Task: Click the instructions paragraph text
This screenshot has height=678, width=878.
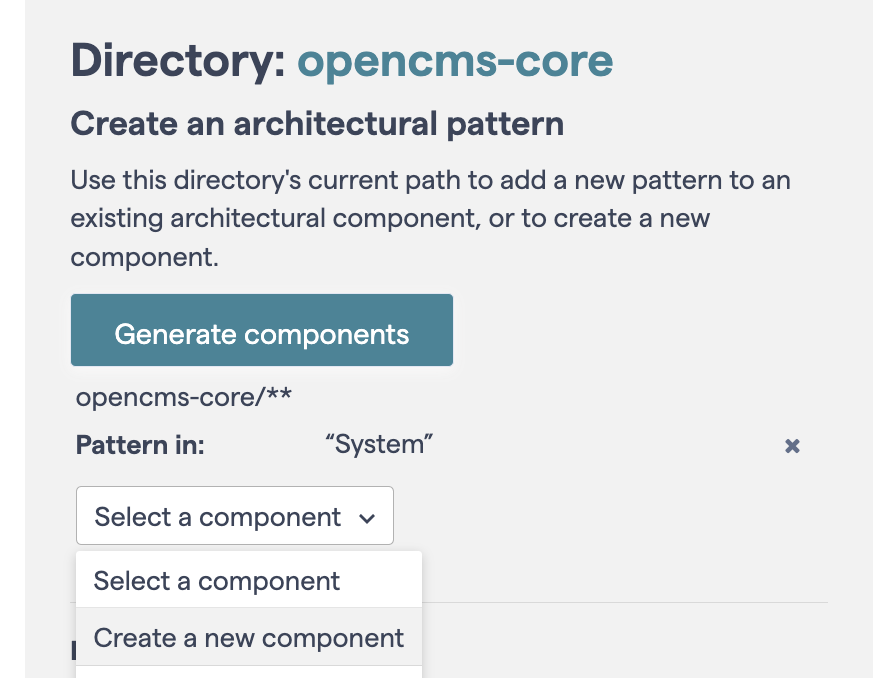Action: [x=430, y=218]
